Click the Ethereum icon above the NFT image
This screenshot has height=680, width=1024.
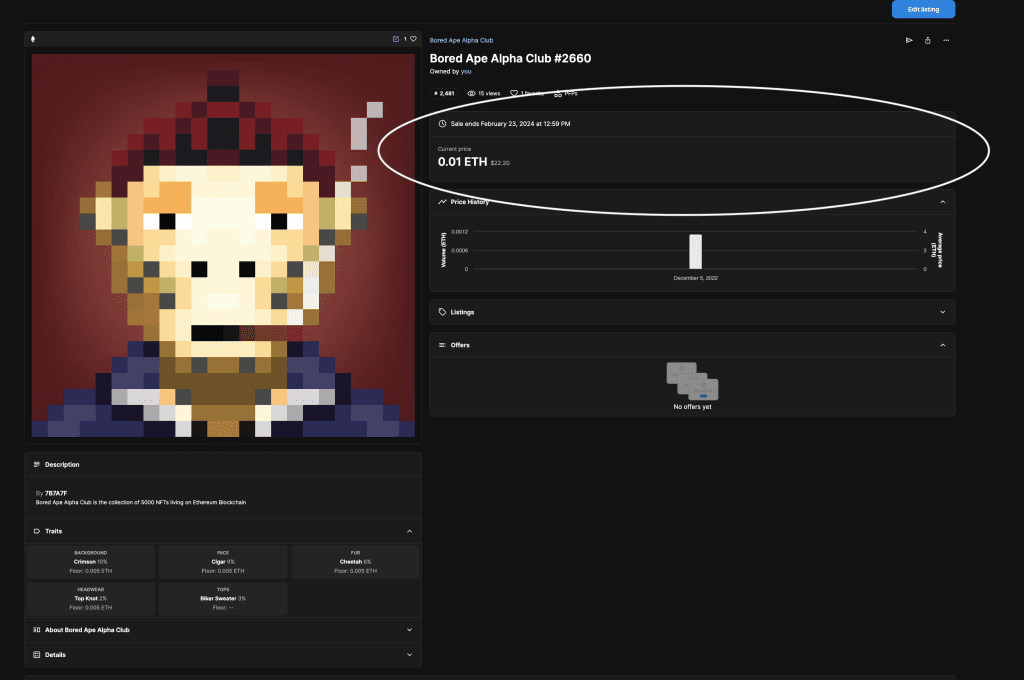tap(33, 39)
